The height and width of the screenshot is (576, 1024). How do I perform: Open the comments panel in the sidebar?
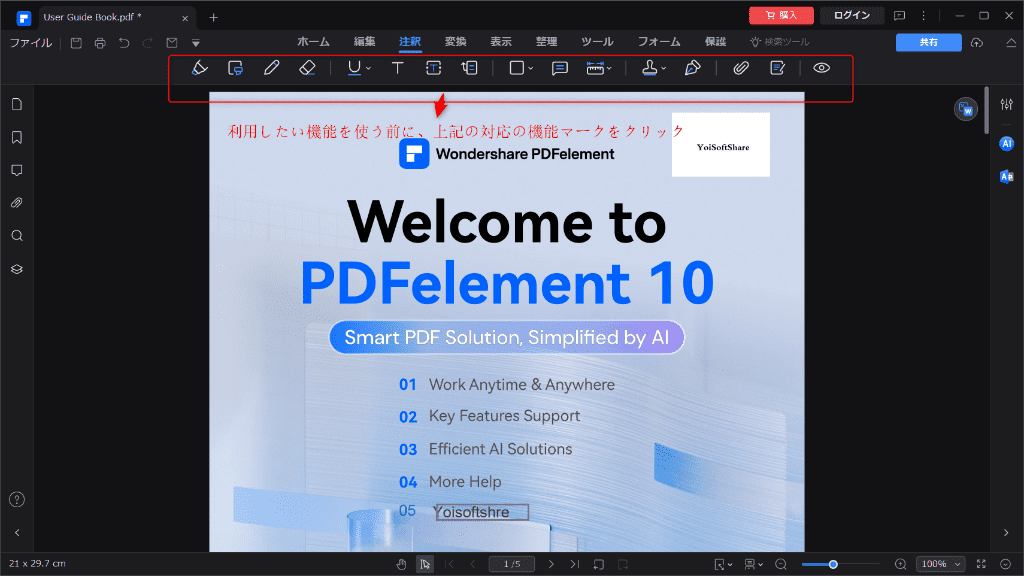tap(17, 170)
